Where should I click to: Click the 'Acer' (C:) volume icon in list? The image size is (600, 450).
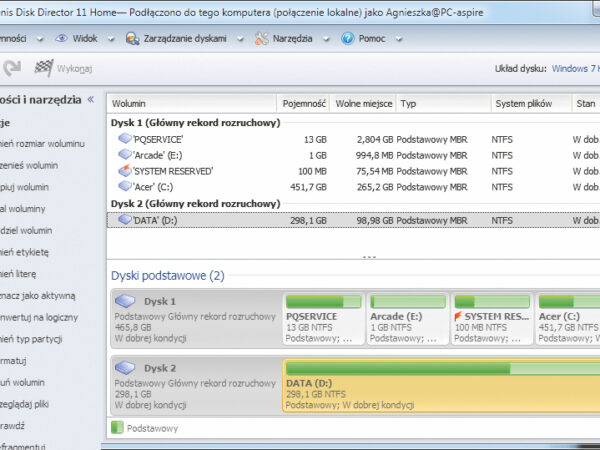point(124,185)
